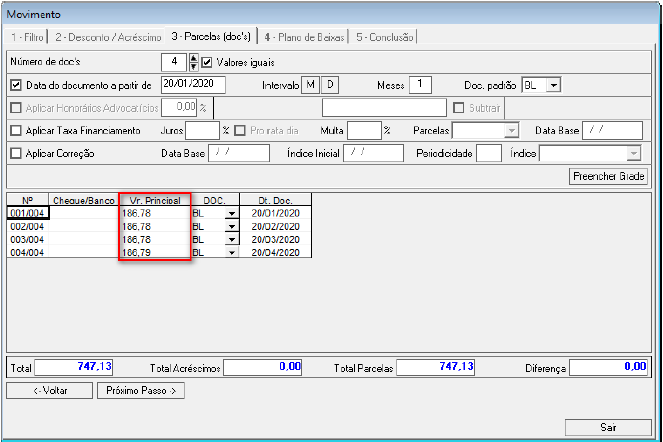Select row 001/004 in the grid

pyautogui.click(x=27, y=213)
